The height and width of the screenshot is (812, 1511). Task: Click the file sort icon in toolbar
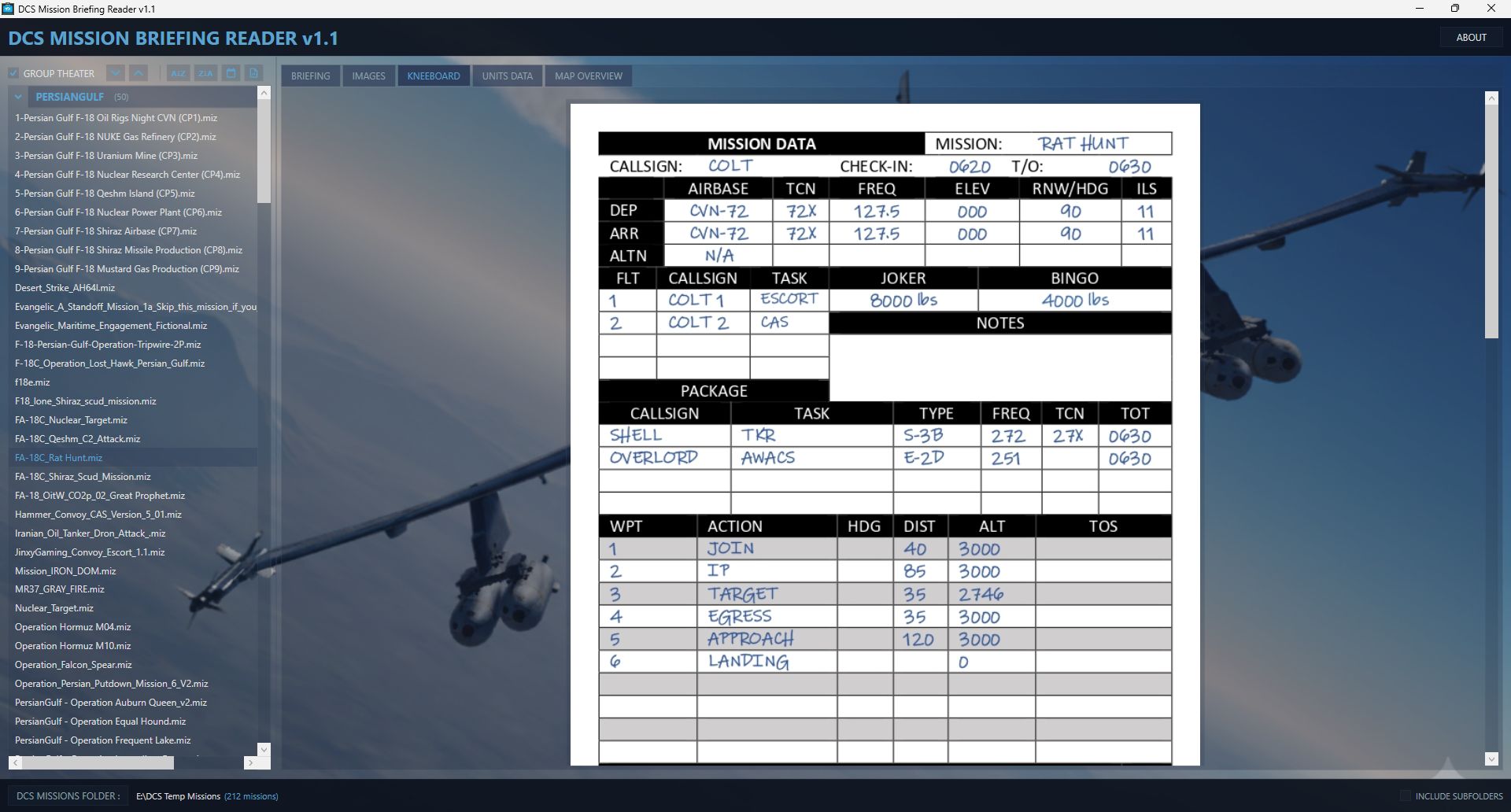click(253, 73)
